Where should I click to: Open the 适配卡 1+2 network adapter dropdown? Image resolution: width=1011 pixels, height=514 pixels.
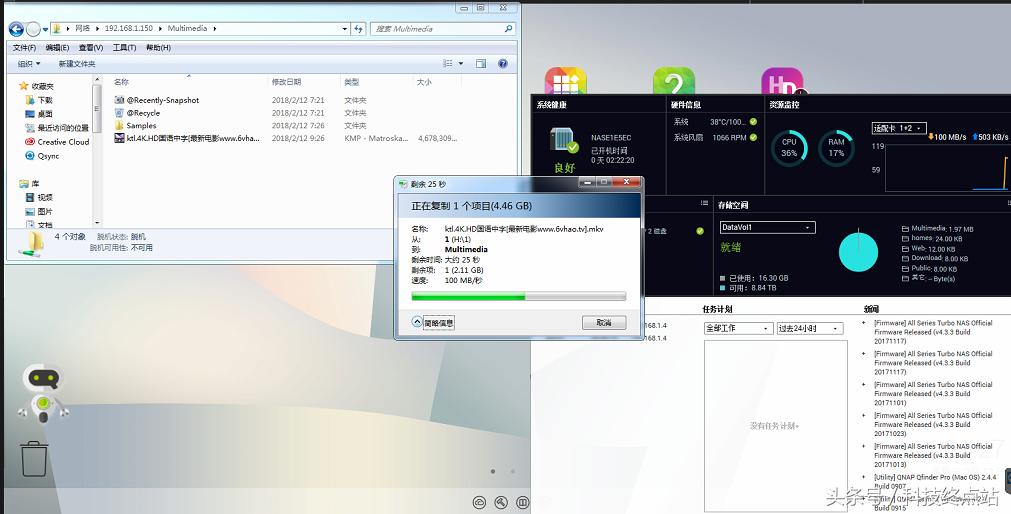(x=899, y=128)
